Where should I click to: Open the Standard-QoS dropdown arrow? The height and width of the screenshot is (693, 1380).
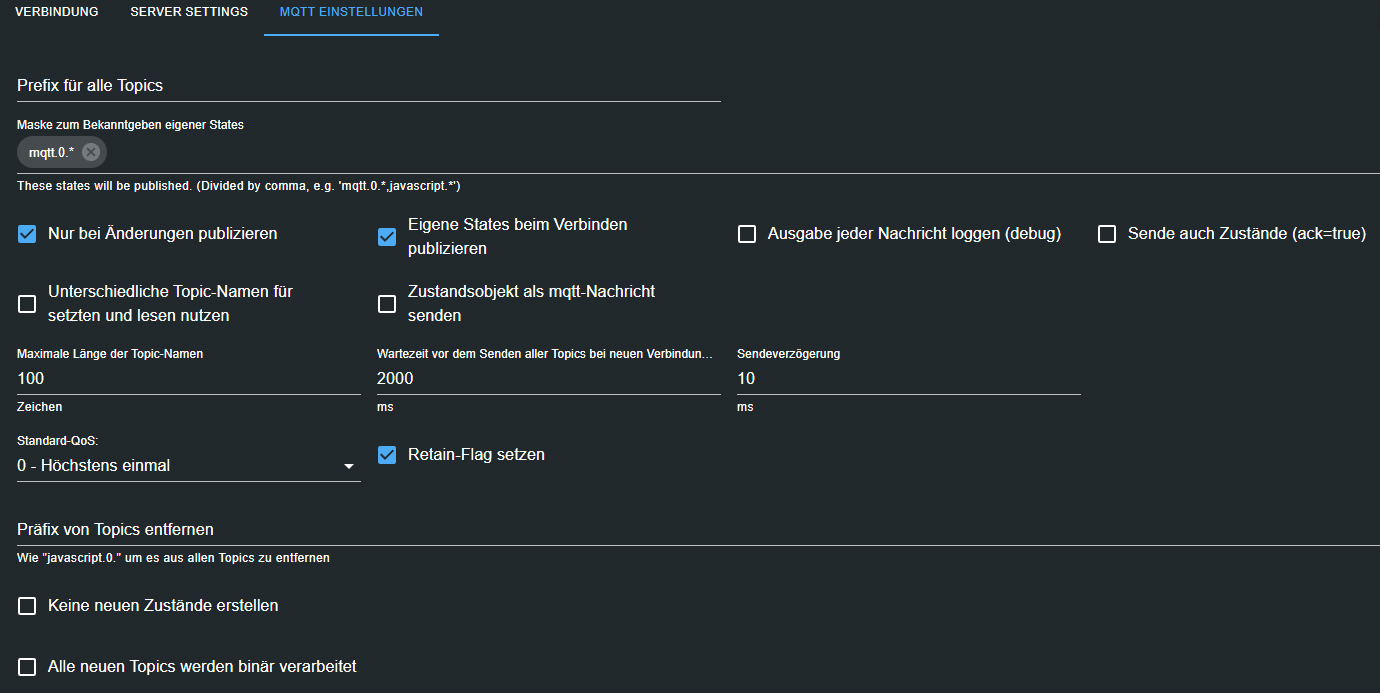pyautogui.click(x=349, y=466)
